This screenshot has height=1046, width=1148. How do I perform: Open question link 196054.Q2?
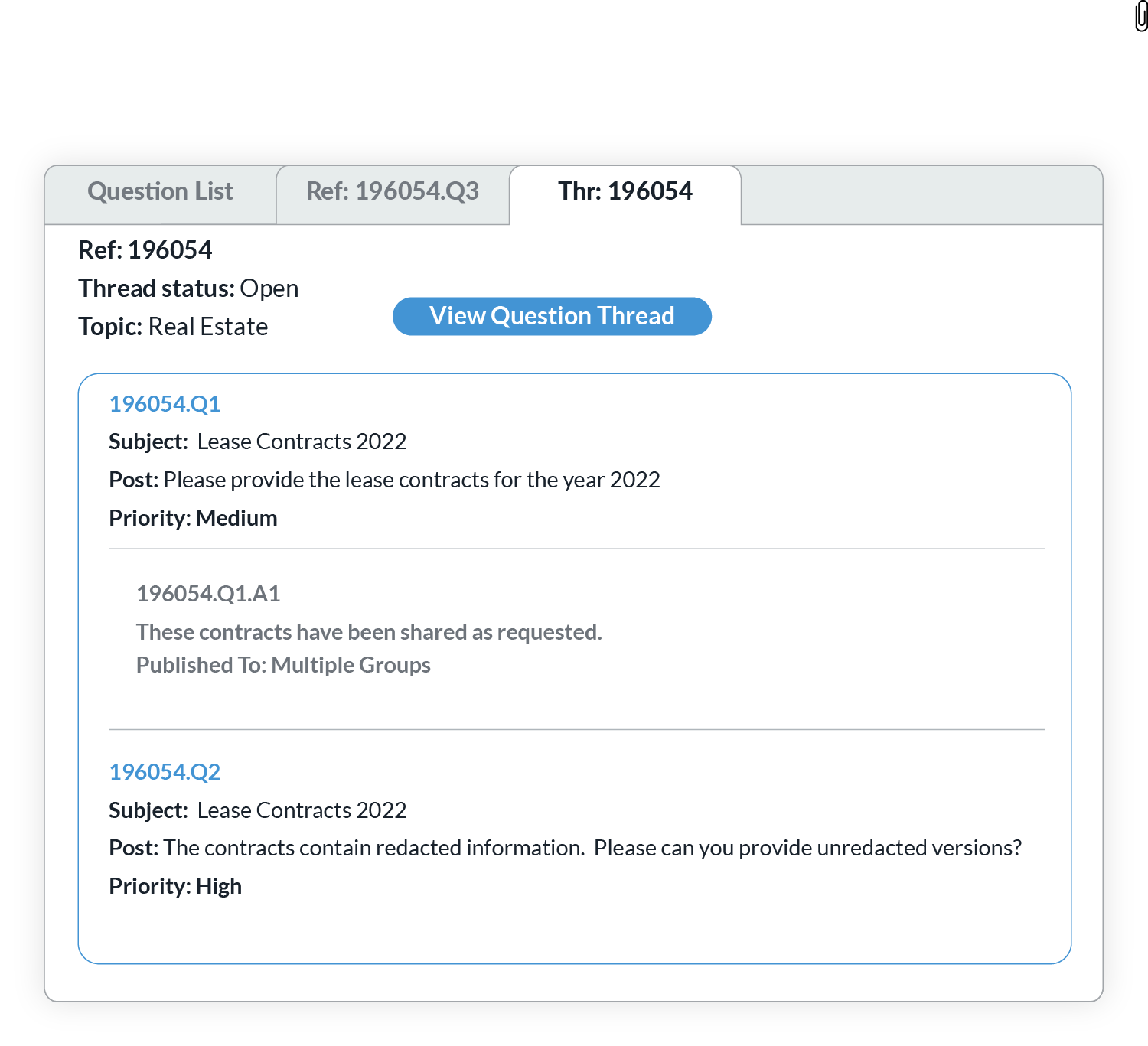click(165, 772)
